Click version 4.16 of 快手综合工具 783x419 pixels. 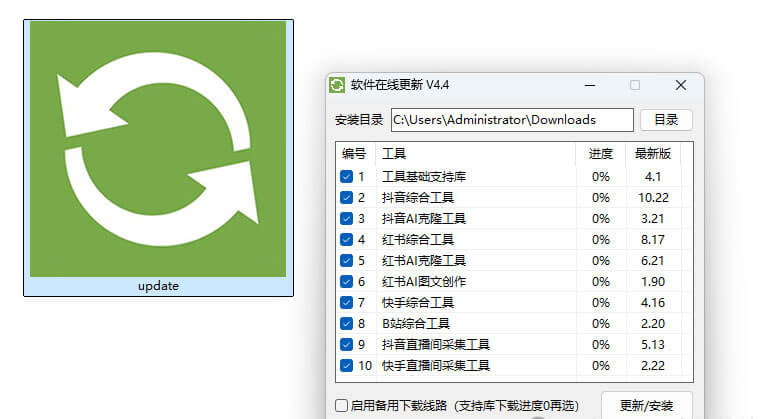pyautogui.click(x=653, y=303)
